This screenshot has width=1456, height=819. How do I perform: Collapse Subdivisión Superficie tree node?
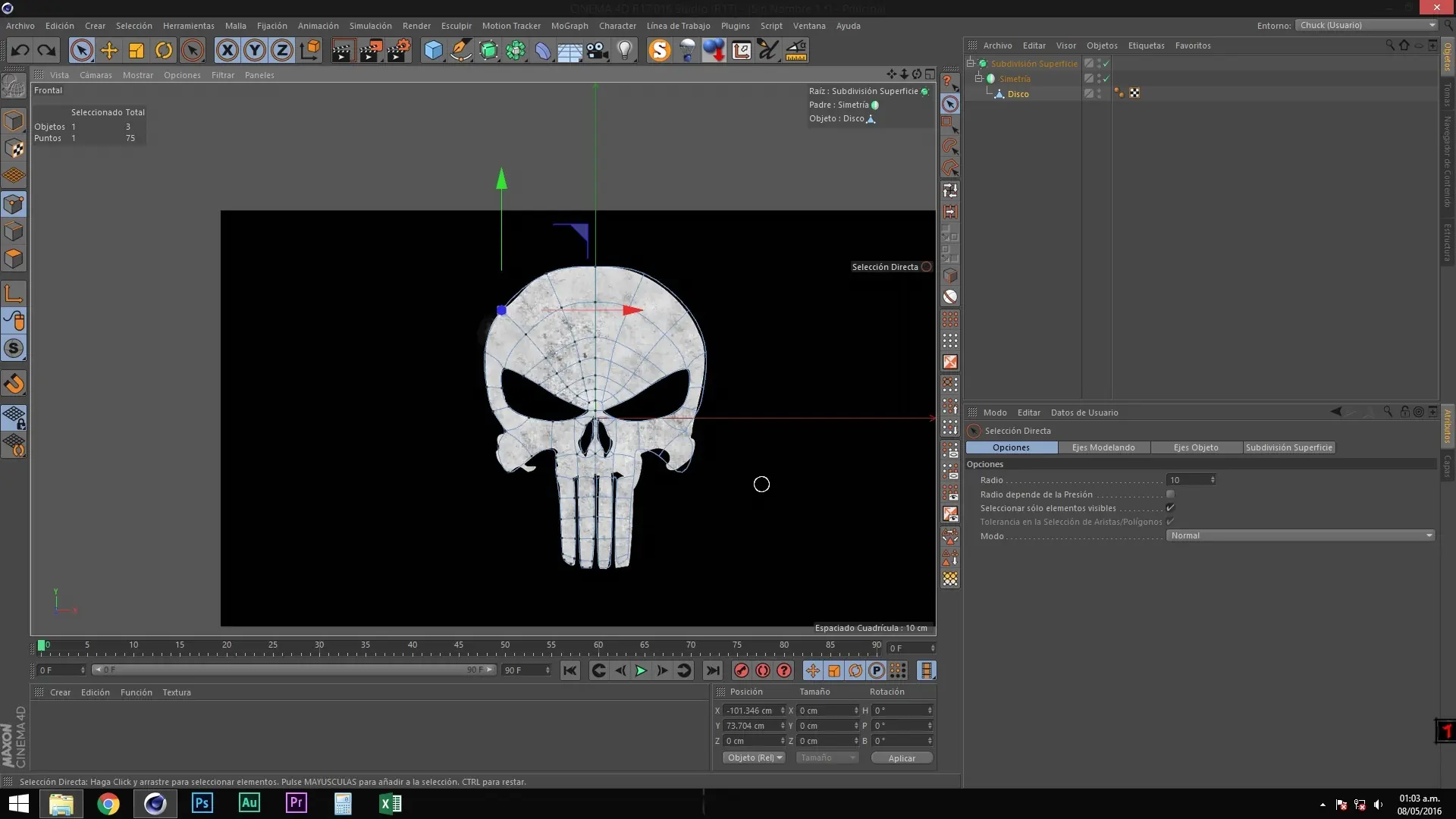(970, 63)
